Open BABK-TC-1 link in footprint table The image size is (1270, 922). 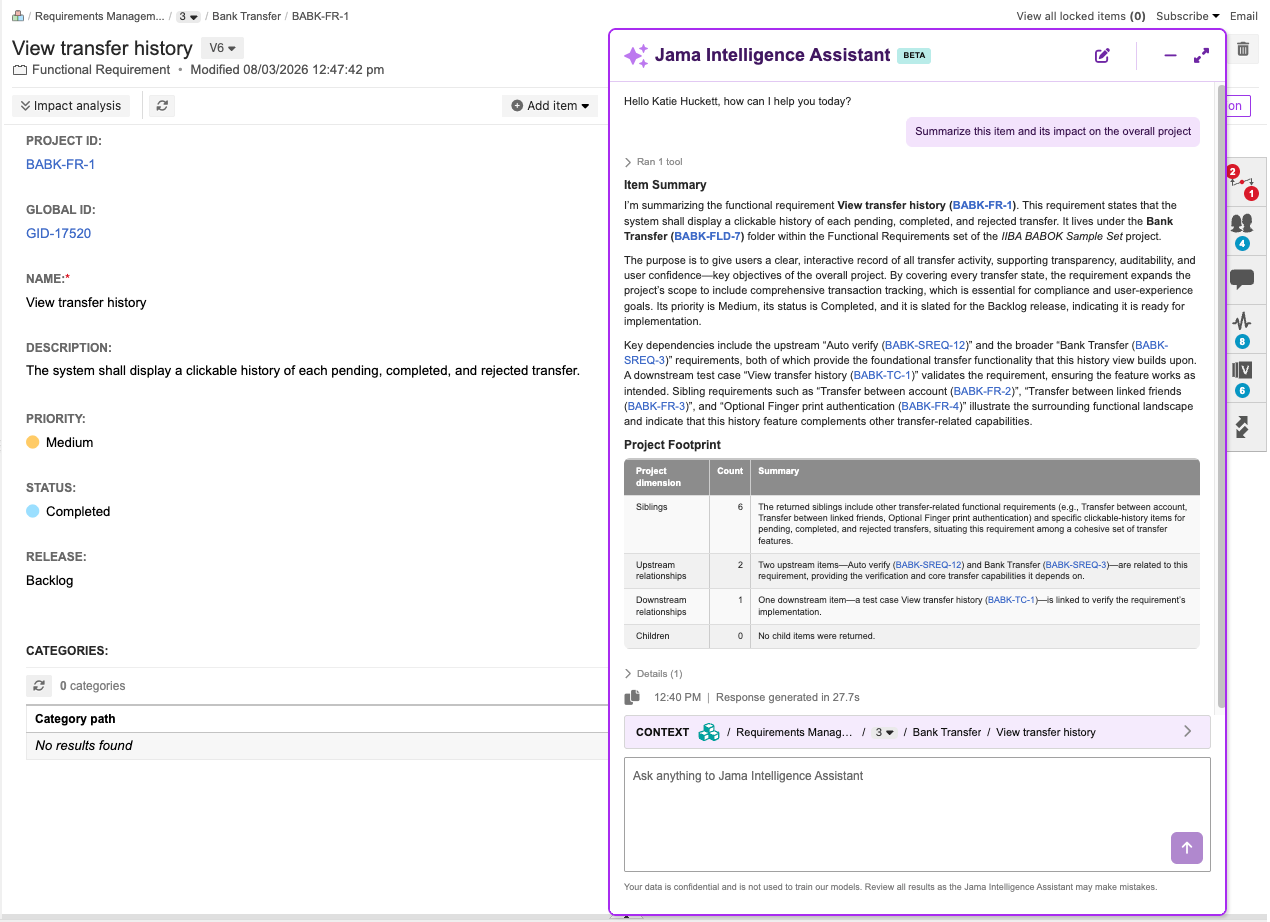click(x=1011, y=600)
